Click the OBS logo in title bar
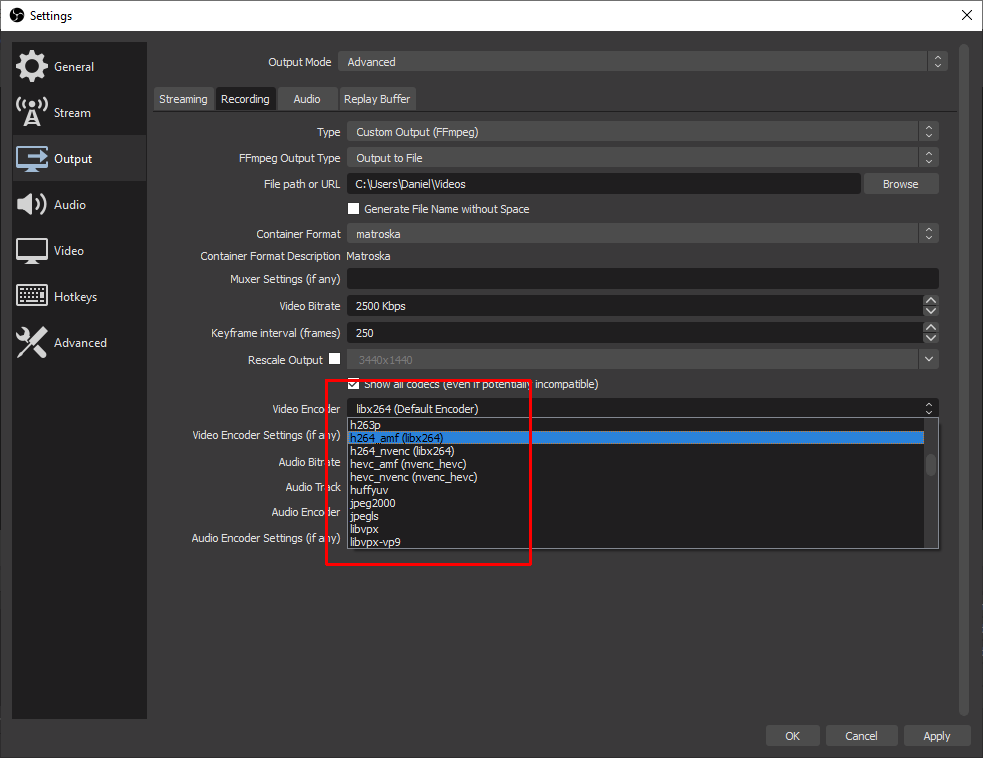Screen dimensions: 983x758 [16, 15]
